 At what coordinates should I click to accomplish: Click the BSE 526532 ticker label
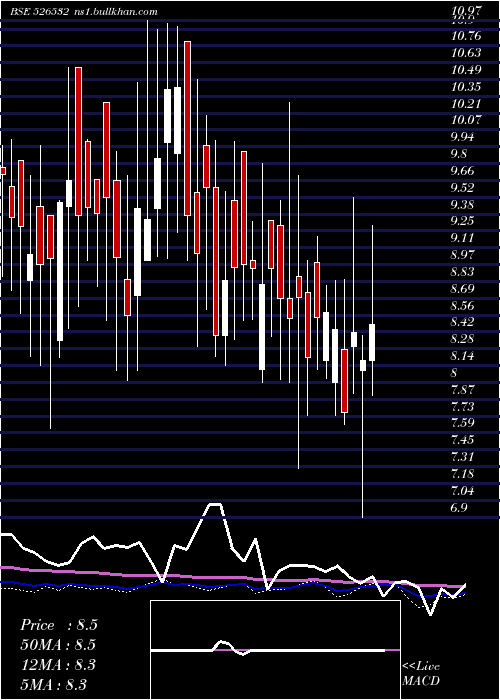click(x=39, y=11)
